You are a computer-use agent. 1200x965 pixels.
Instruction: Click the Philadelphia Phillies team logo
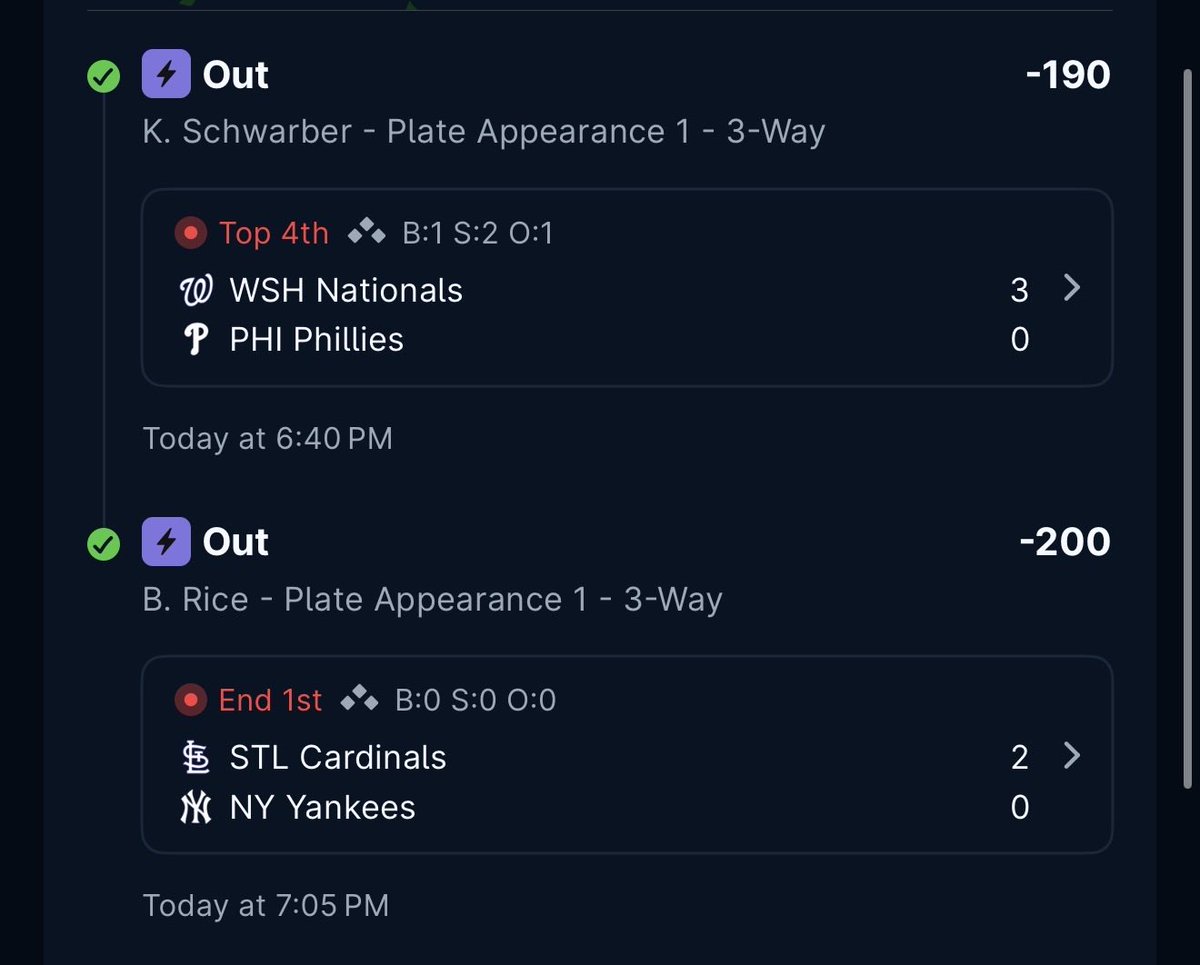pyautogui.click(x=196, y=340)
